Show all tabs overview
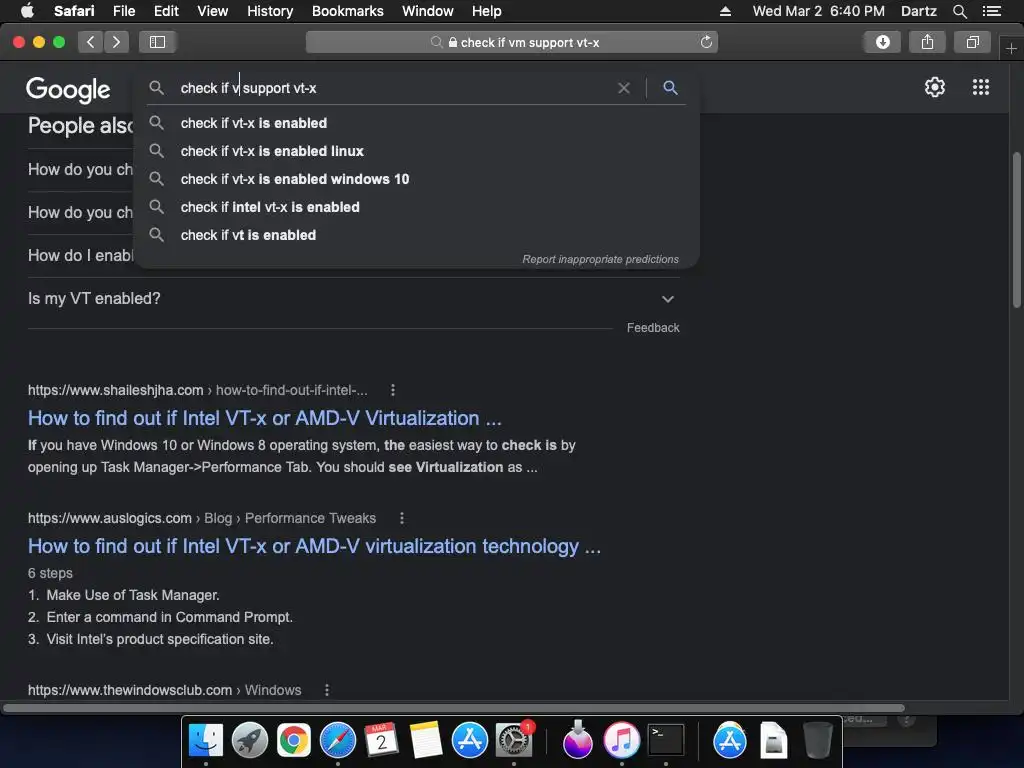This screenshot has width=1024, height=768. 972,42
